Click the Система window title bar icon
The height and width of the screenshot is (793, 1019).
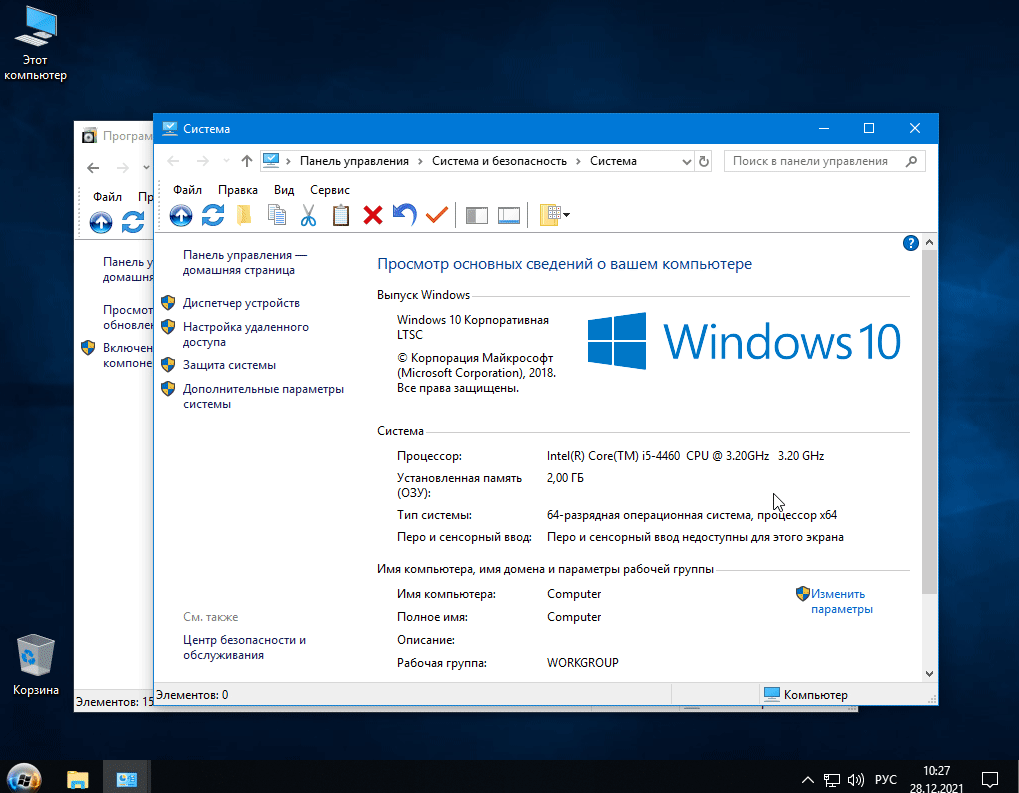pyautogui.click(x=170, y=129)
